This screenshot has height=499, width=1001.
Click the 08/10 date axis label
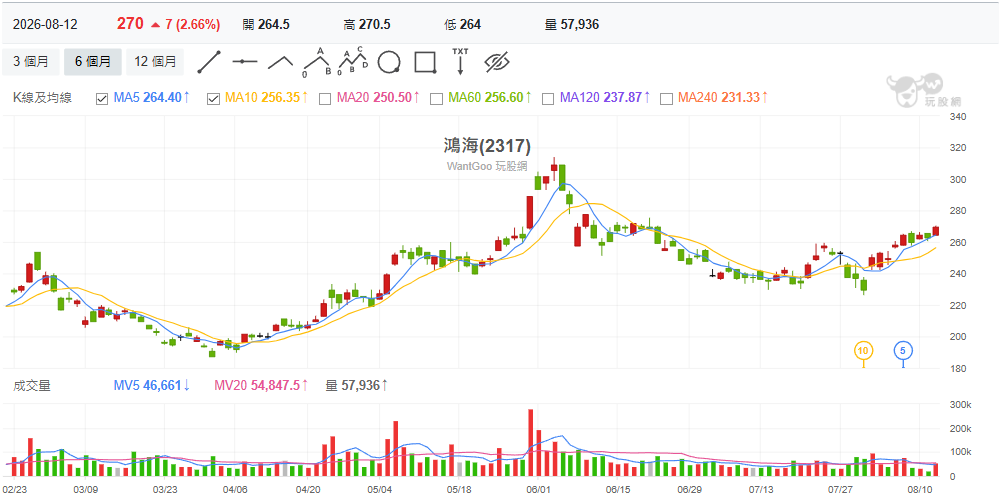coord(919,489)
